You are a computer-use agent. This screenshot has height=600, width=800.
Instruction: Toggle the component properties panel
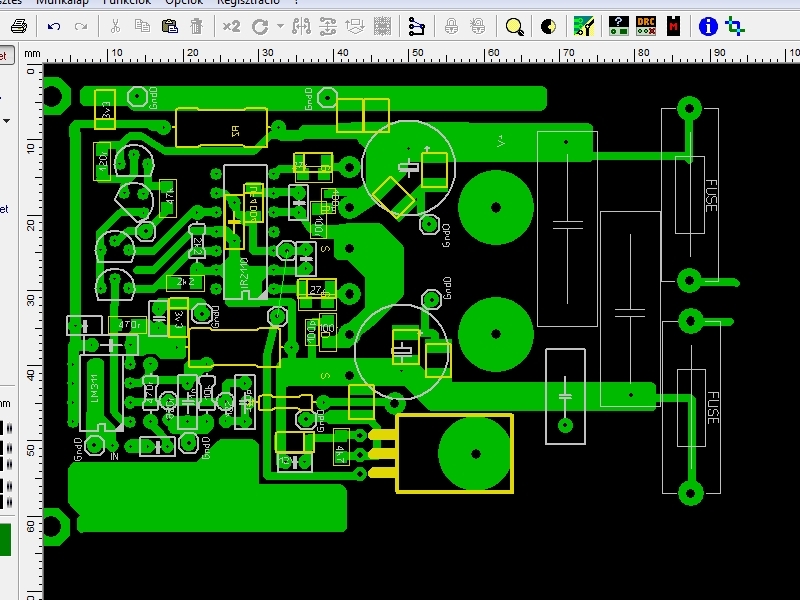click(x=619, y=26)
